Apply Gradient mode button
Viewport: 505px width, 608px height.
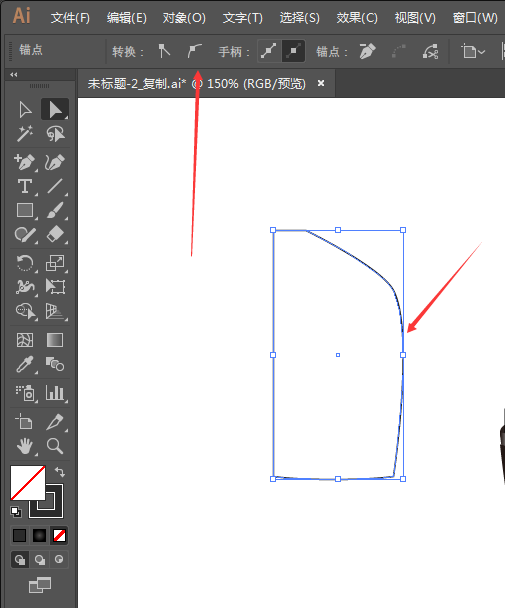point(39,535)
